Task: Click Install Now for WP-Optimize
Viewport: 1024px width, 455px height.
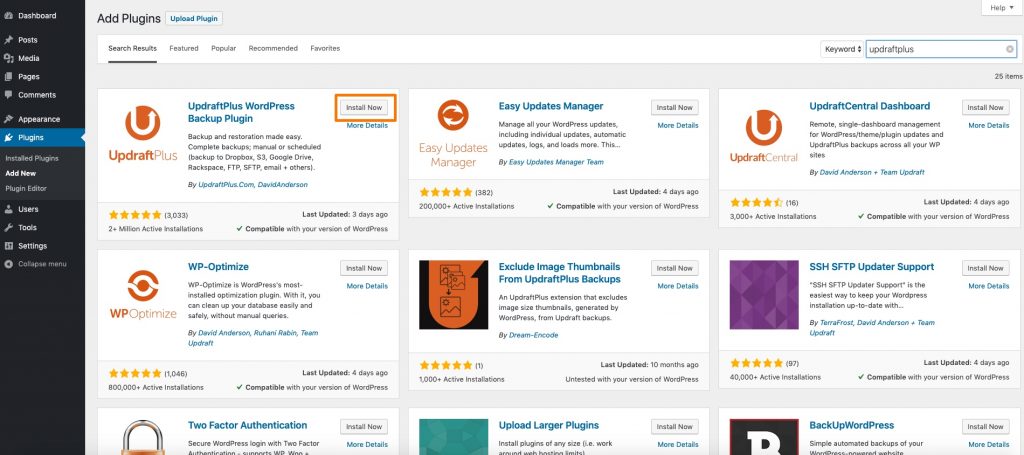Action: [364, 268]
